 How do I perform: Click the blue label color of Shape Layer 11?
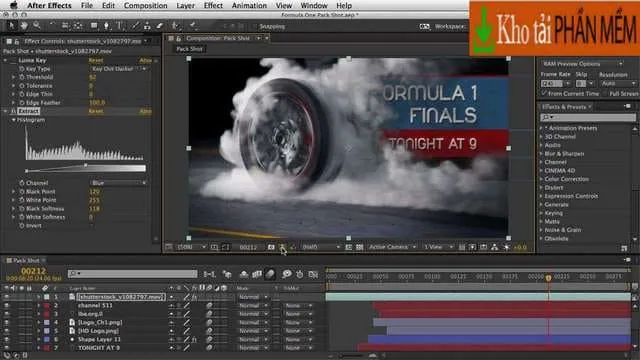pyautogui.click(x=47, y=339)
